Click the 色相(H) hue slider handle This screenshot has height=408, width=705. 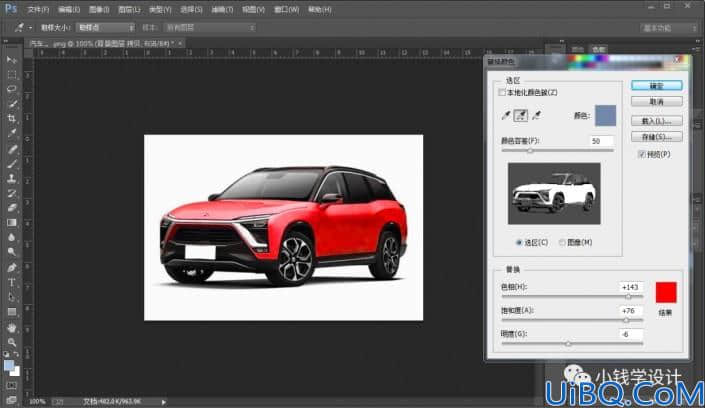628,296
